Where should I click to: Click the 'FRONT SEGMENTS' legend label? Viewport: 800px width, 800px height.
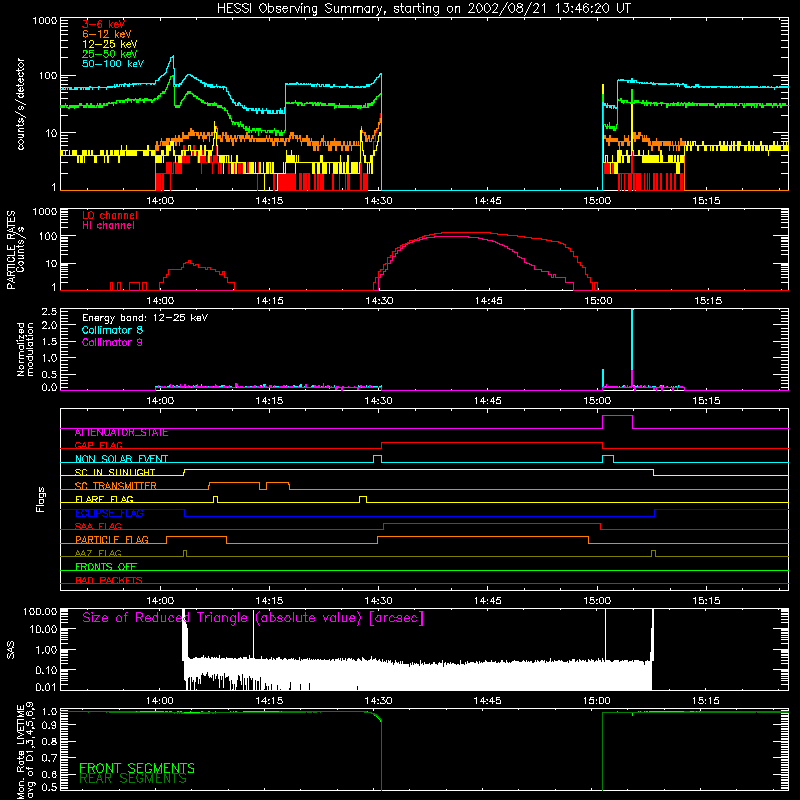point(137,768)
